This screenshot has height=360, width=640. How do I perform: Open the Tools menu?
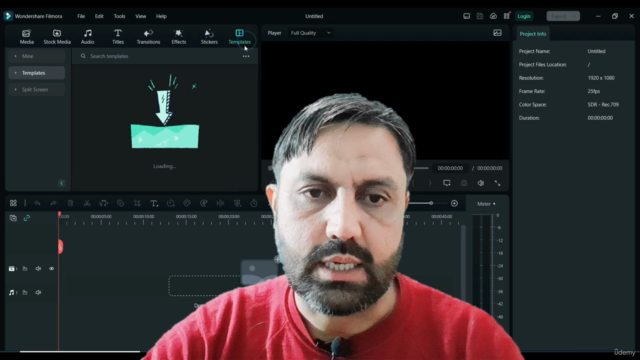click(x=120, y=16)
